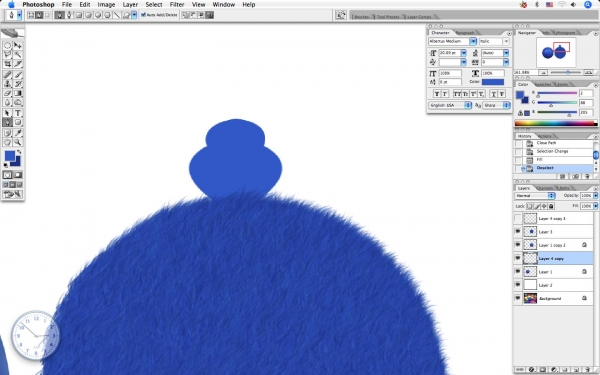Select the Clone Stamp tool
600x375 pixels.
click(7, 84)
